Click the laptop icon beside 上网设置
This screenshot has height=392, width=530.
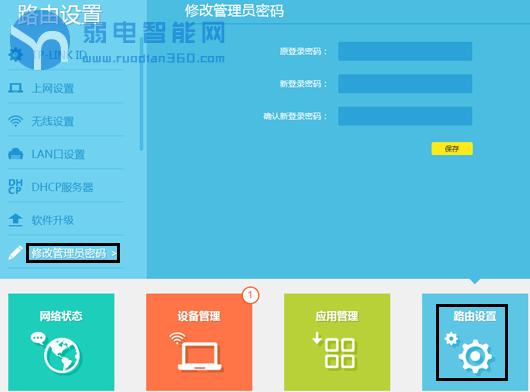[16, 88]
